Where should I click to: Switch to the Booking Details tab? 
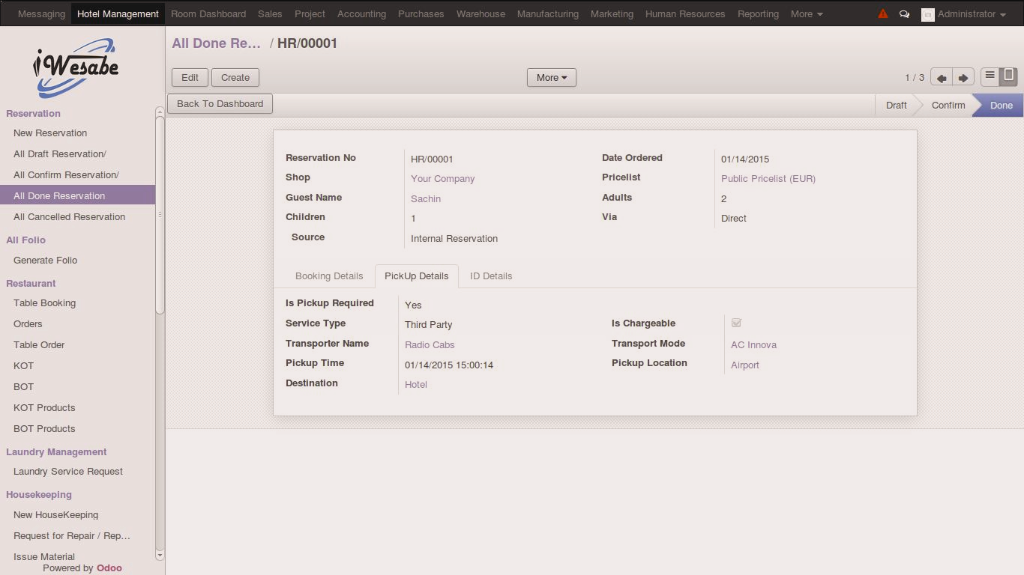tap(329, 276)
